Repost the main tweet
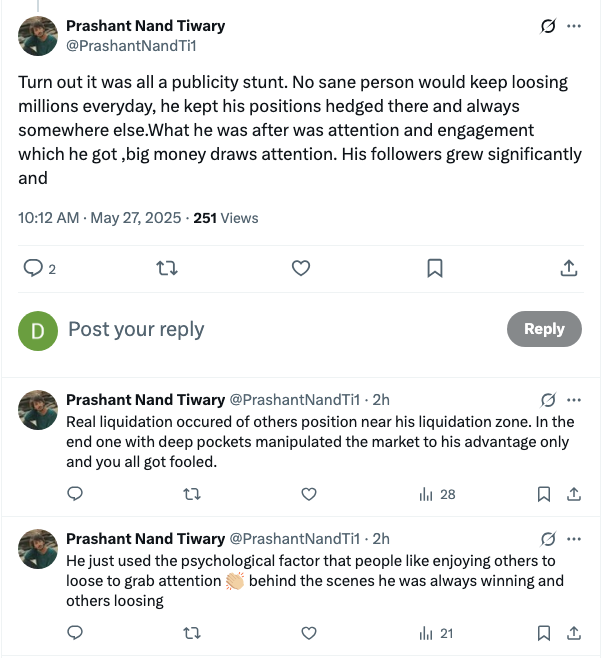 [x=167, y=268]
